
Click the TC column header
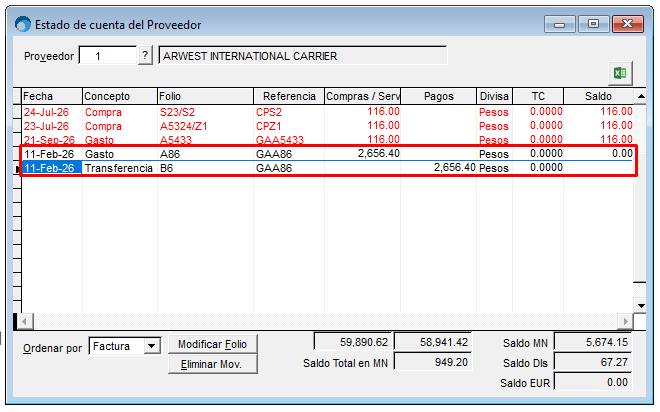click(538, 96)
